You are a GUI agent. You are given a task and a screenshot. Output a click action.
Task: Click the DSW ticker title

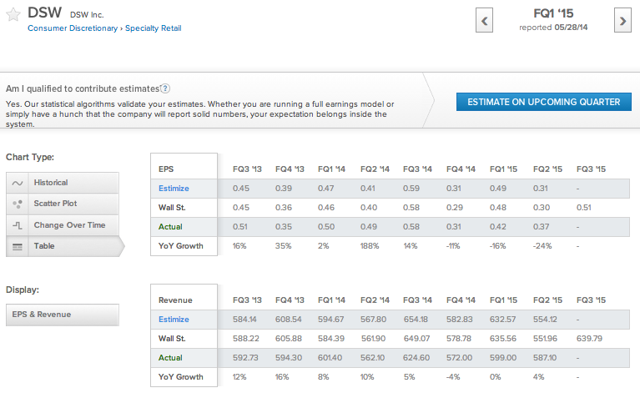click(x=44, y=13)
